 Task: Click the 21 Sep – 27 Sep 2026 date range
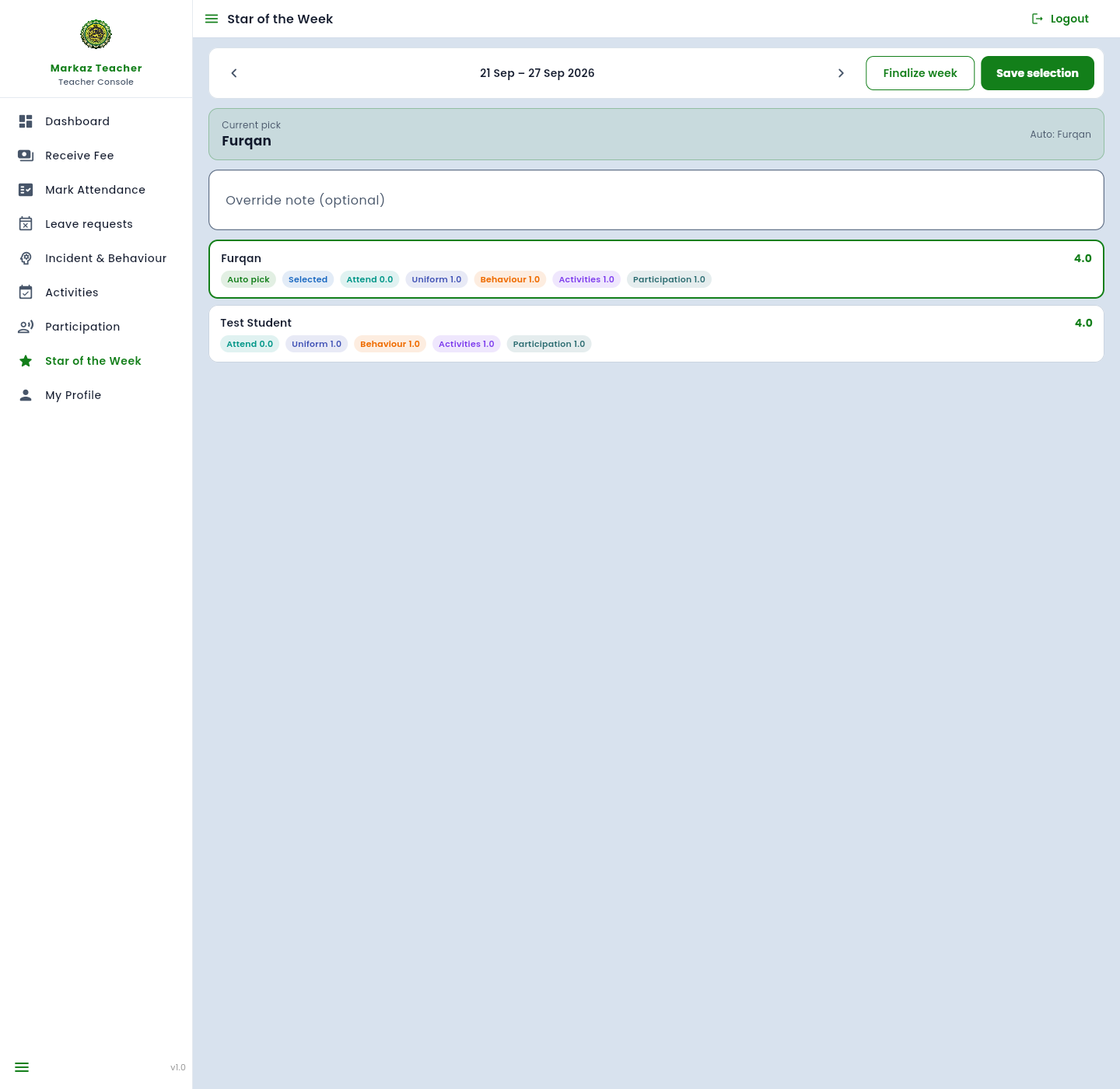537,73
